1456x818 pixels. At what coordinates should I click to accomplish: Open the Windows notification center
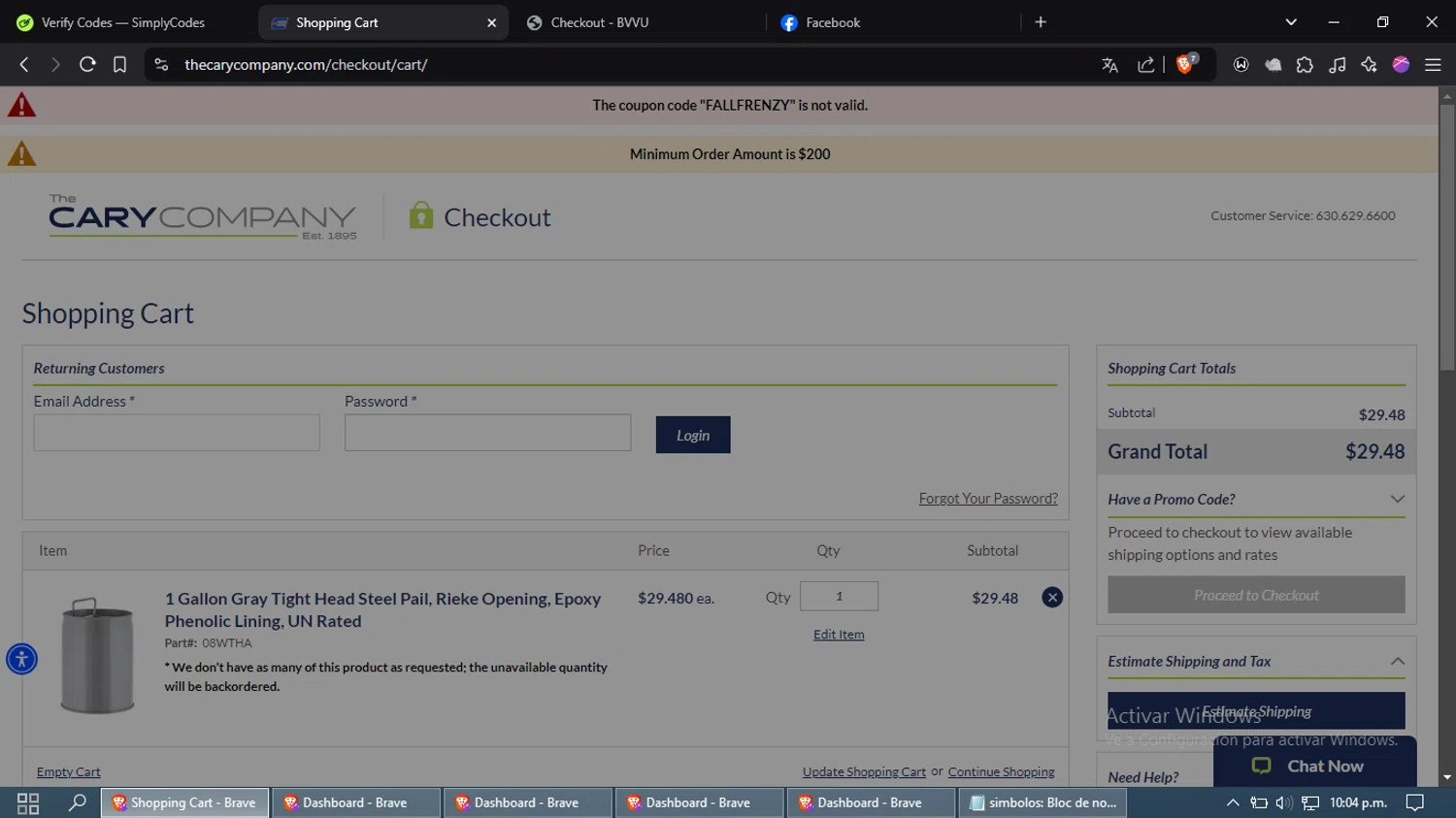pos(1415,802)
